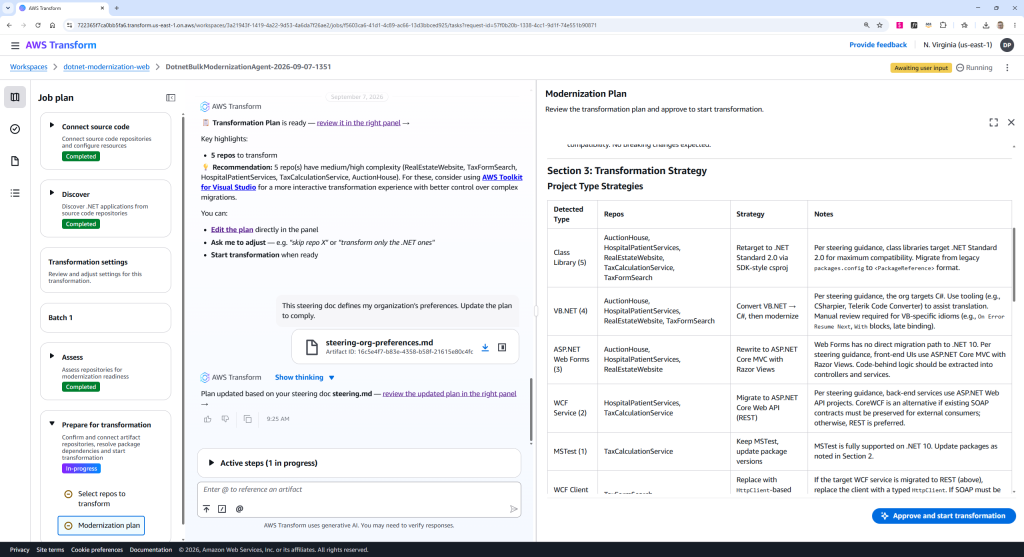Click Edit the plan link

pos(232,230)
